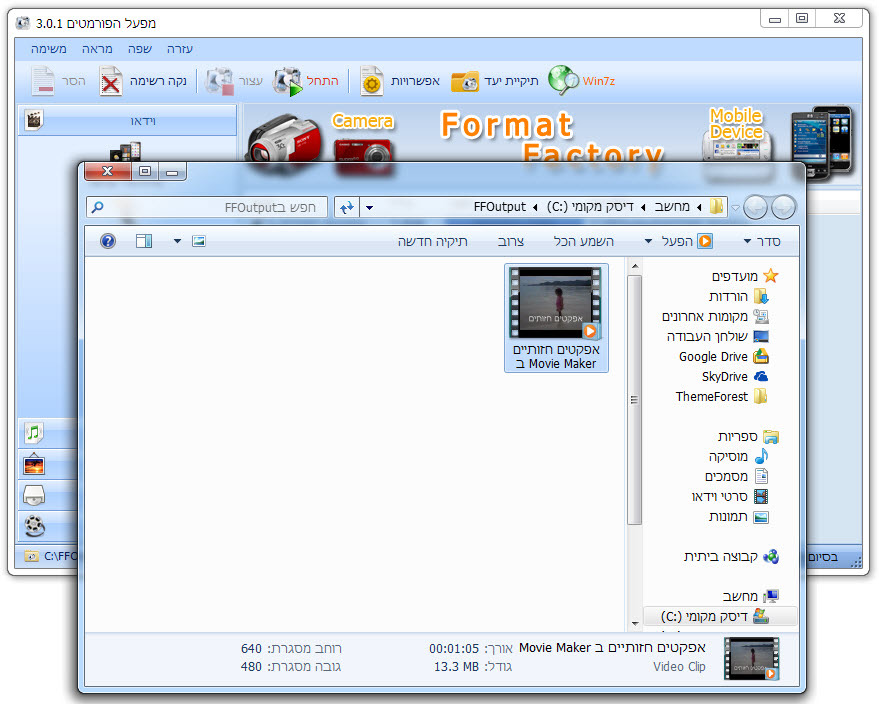Select דיסק מקומי (C:) in navigation pane
879x704 pixels.
pyautogui.click(x=715, y=616)
